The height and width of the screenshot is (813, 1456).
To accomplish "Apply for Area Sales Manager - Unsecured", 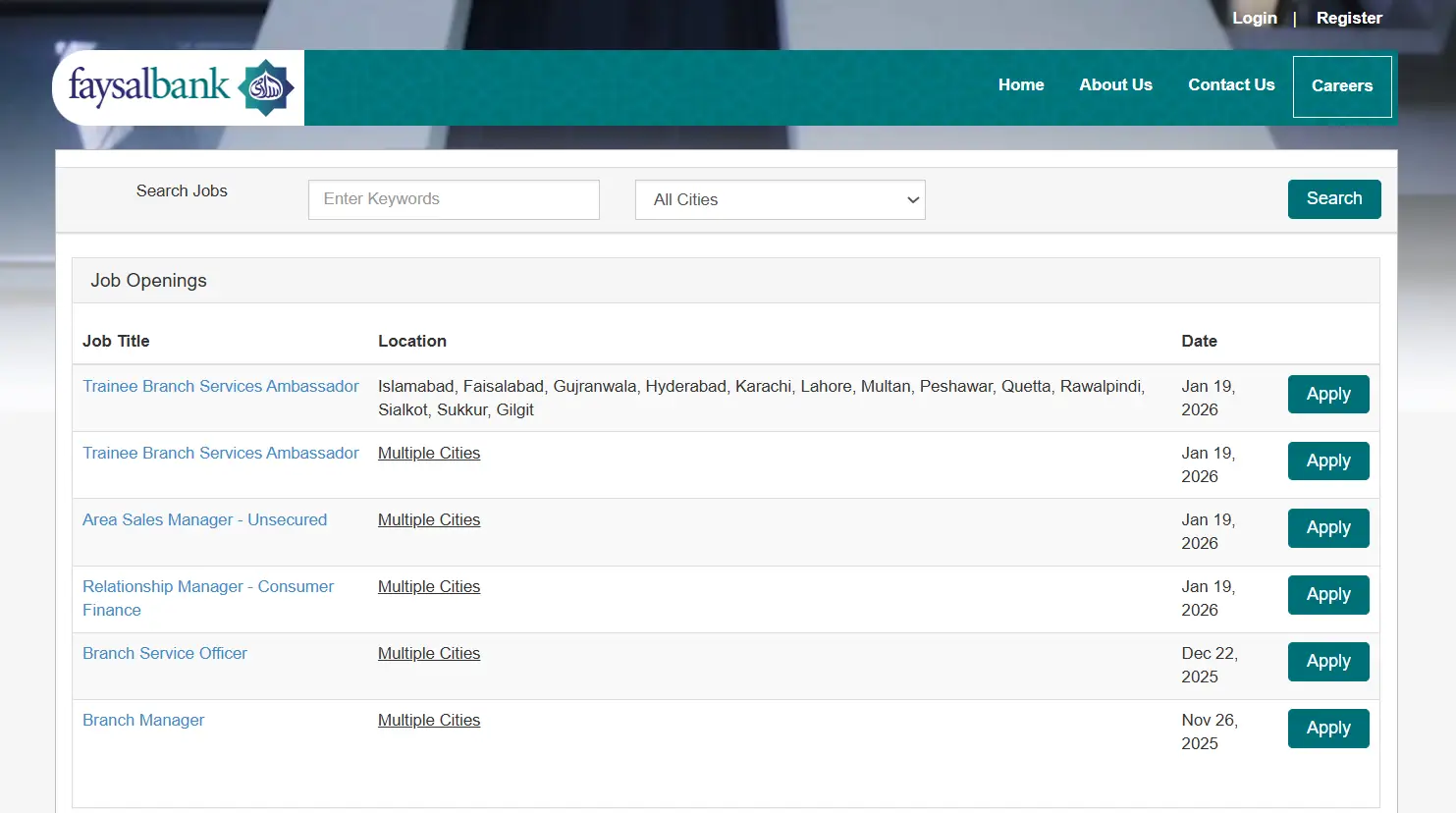I will pos(1327,528).
